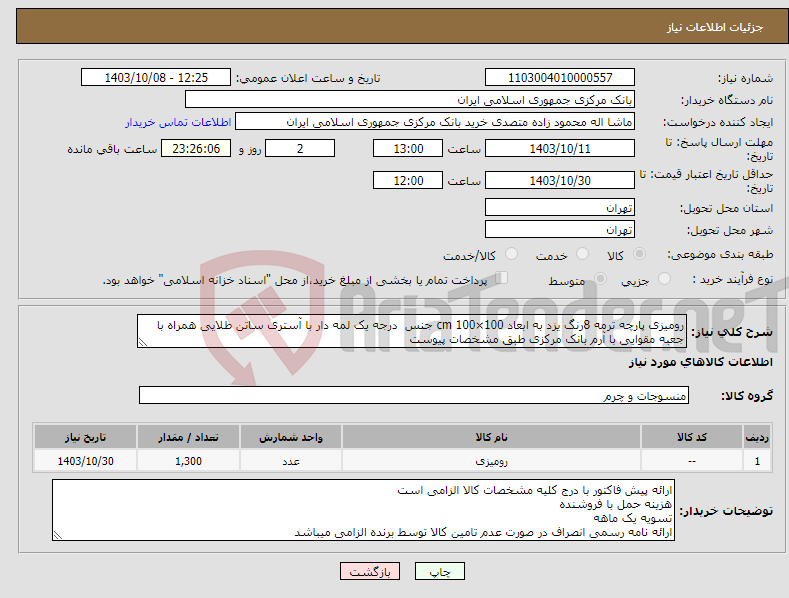This screenshot has height=598, width=789.
Task: Click the resize handle of buyer notes box
Action: point(57,536)
